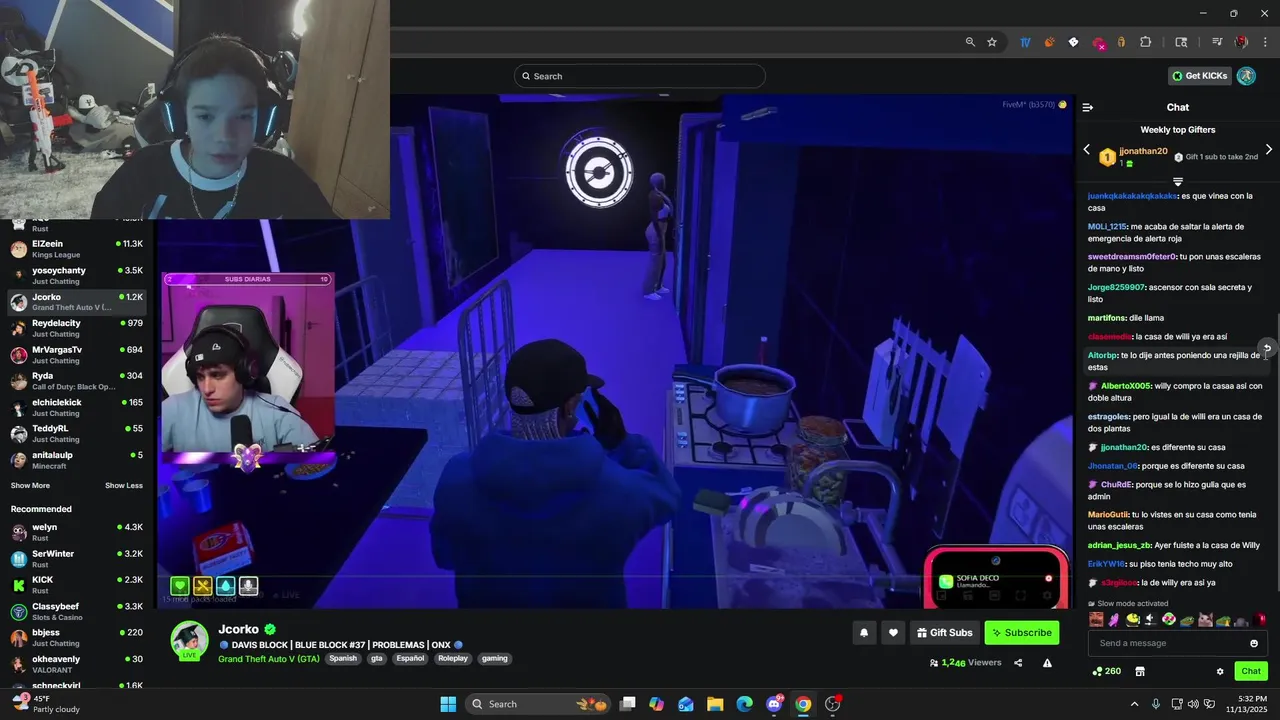The height and width of the screenshot is (720, 1280).
Task: Open Ryda's Call of Duty stream
Action: tap(77, 381)
